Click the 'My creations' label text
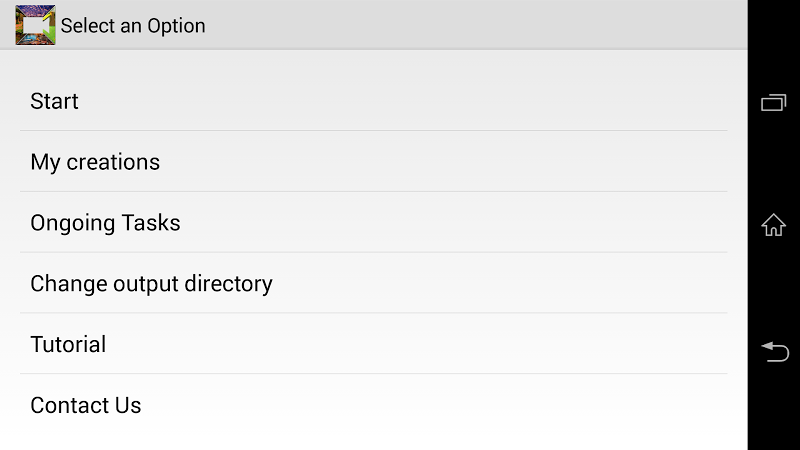 pyautogui.click(x=95, y=162)
